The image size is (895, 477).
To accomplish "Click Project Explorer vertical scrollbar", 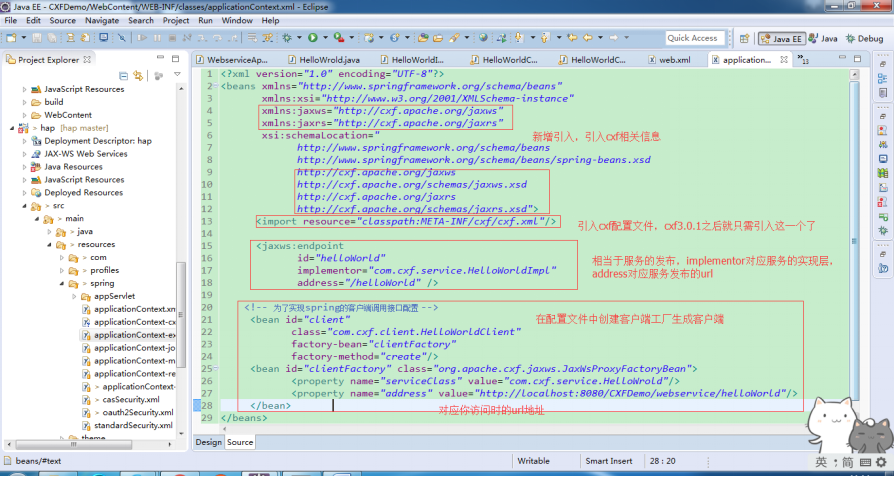I will (182, 314).
